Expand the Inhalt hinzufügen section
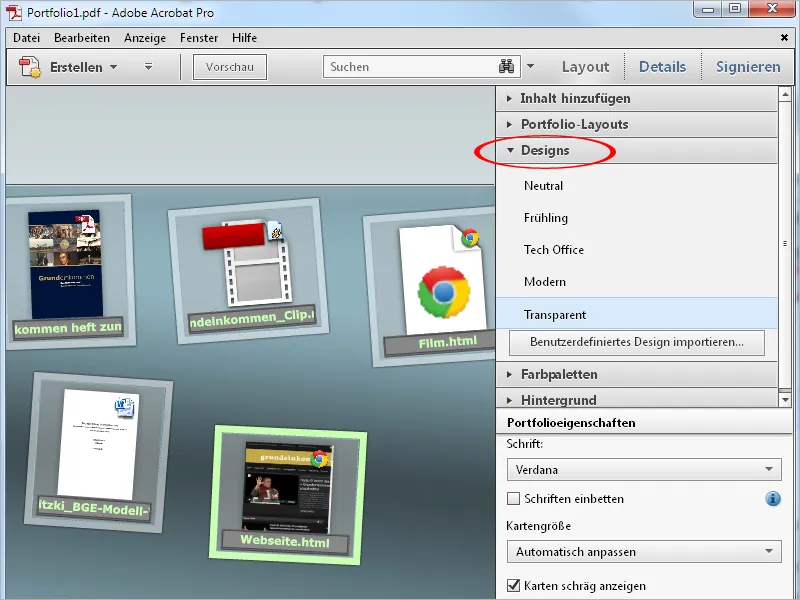The height and width of the screenshot is (600, 800). coord(636,98)
